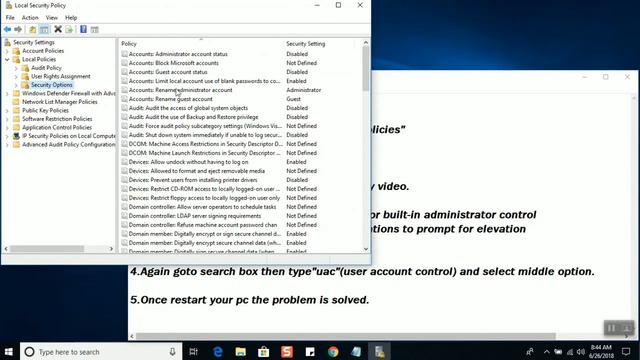The width and height of the screenshot is (640, 360).
Task: Select Security Settings root in the tree
Action: [x=33, y=42]
